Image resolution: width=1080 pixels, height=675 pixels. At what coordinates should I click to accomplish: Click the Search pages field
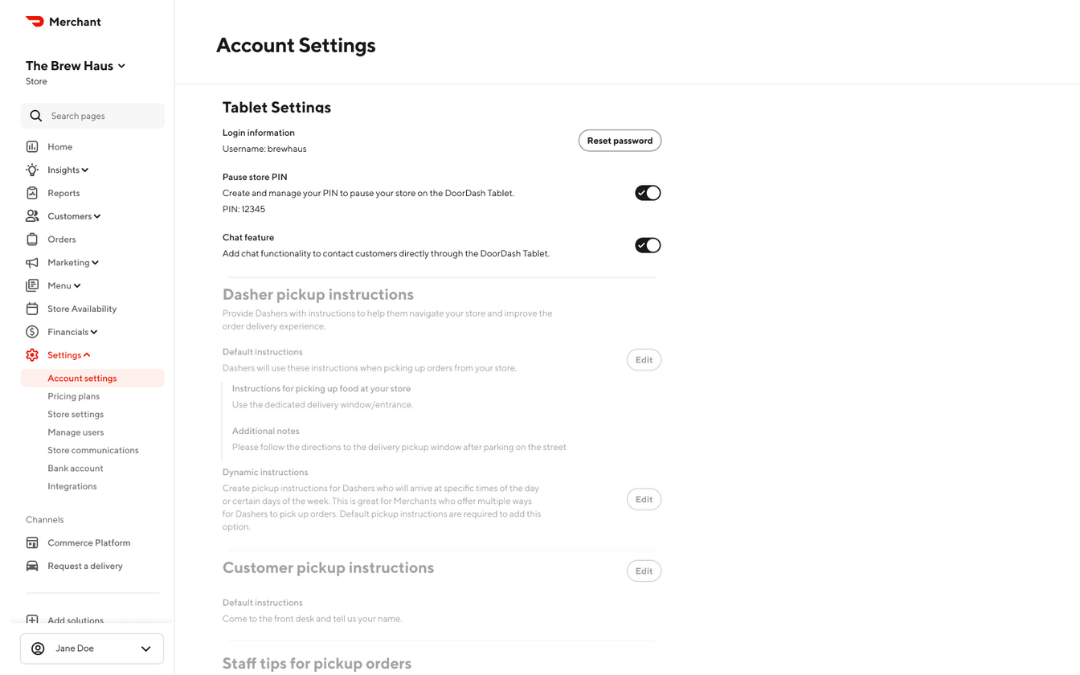92,116
